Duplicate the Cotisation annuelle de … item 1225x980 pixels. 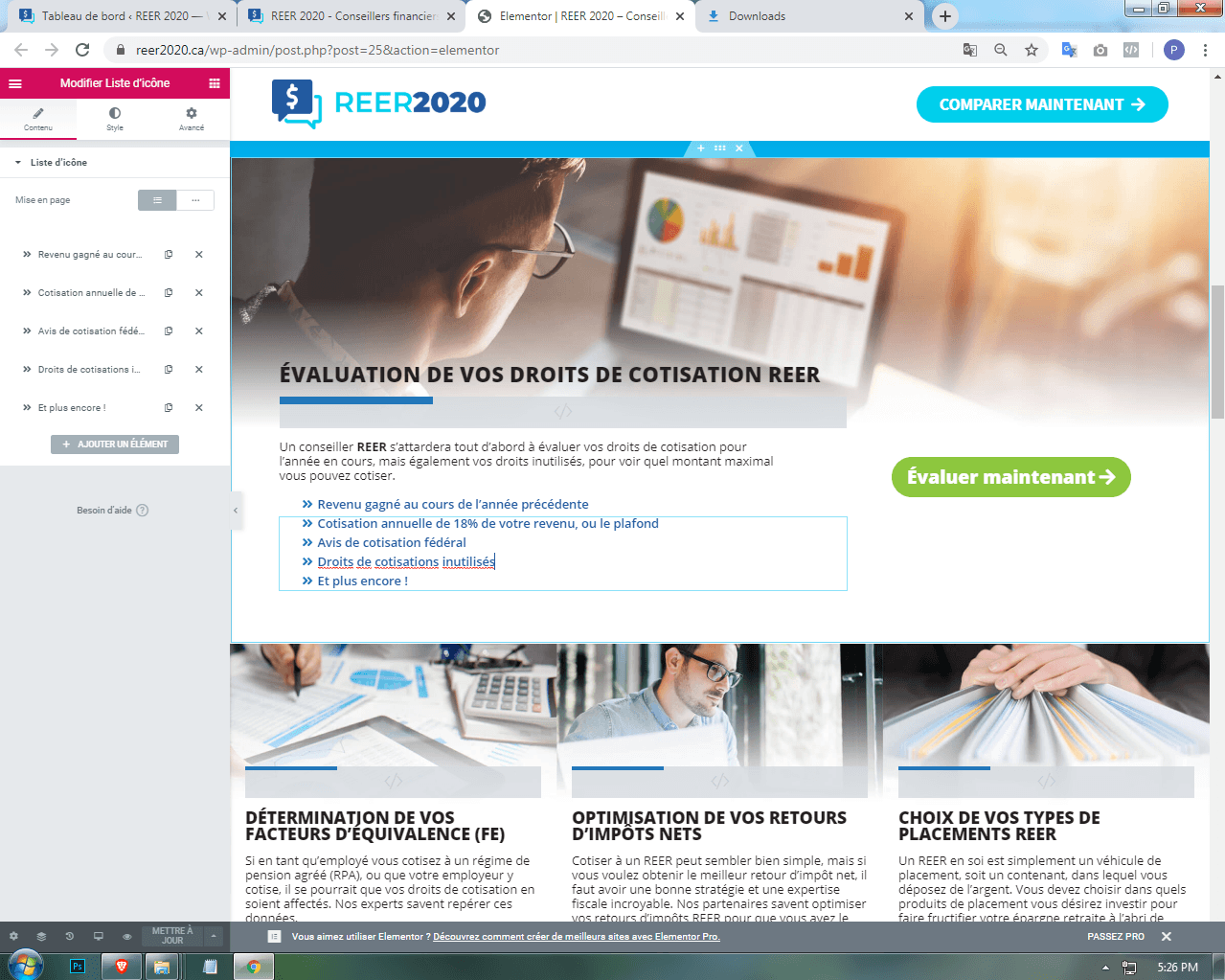coord(169,293)
